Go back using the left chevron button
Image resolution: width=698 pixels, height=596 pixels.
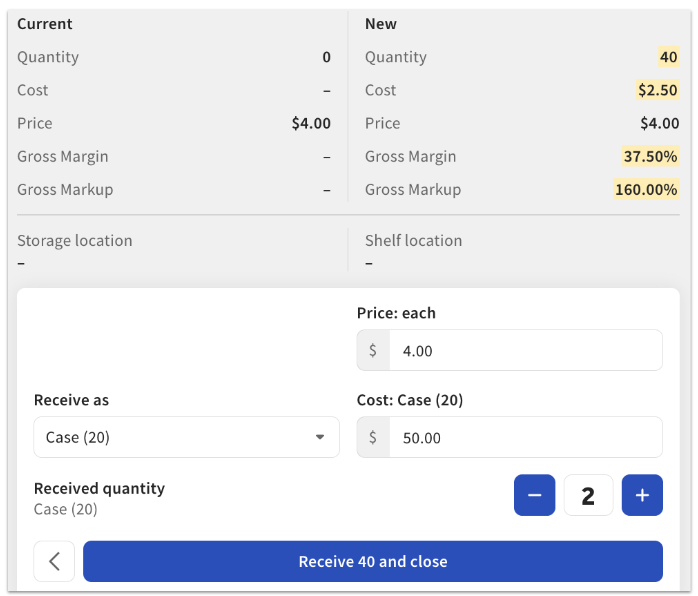54,561
